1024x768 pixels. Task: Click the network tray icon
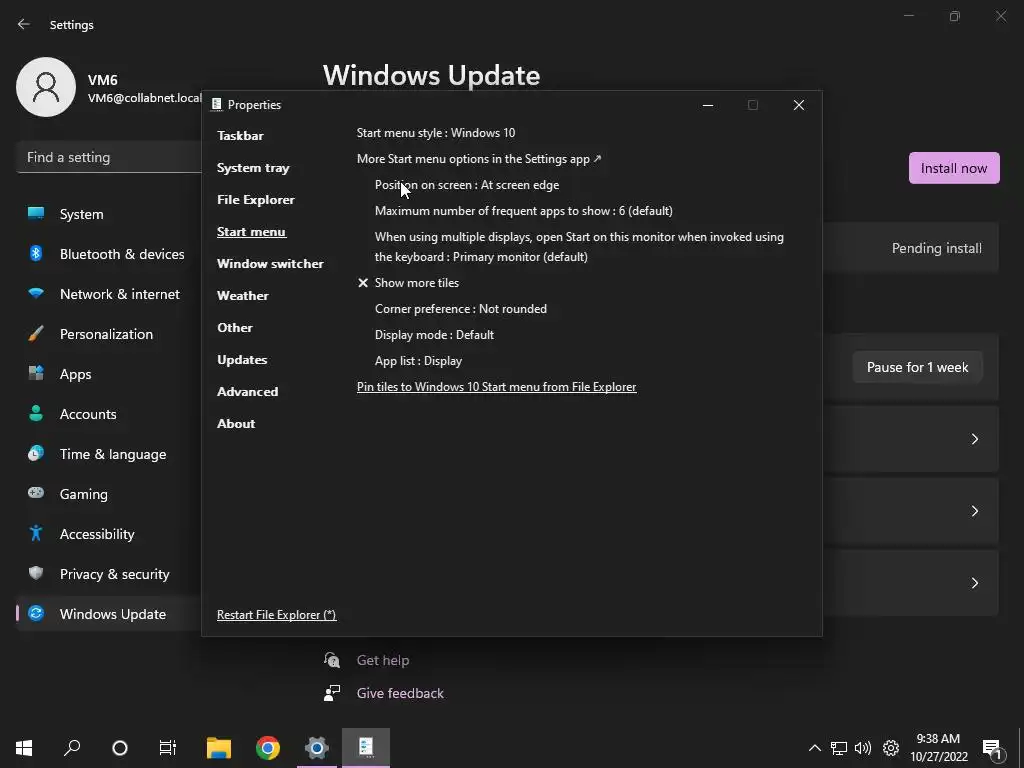(x=839, y=748)
